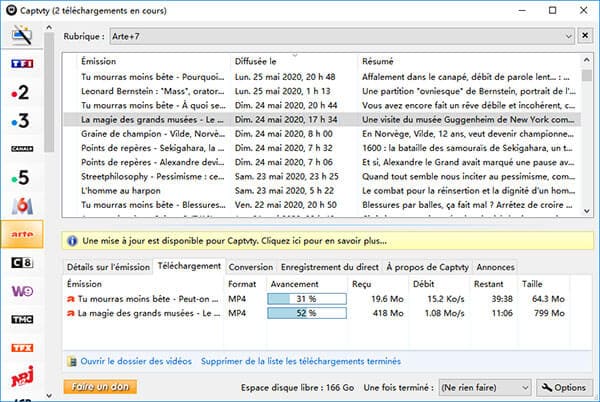The width and height of the screenshot is (600, 402).
Task: Select row Streetphilosophy - Pessimisme
Action: (x=322, y=176)
